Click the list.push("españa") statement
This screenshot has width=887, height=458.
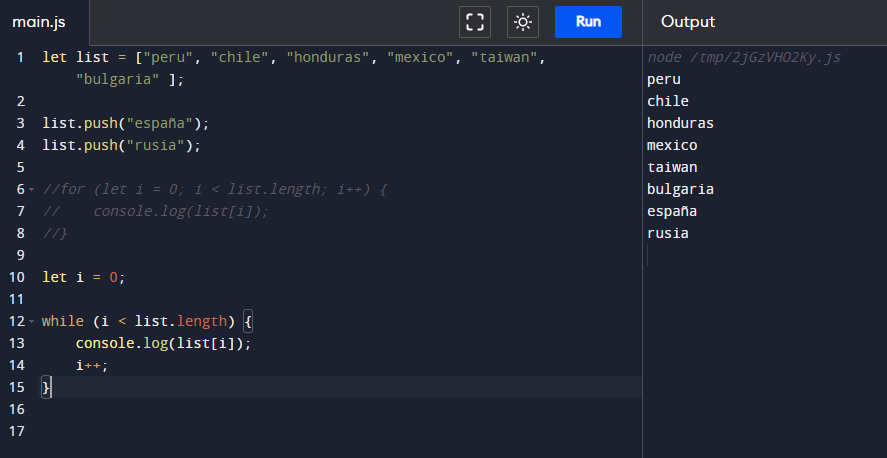tap(126, 124)
